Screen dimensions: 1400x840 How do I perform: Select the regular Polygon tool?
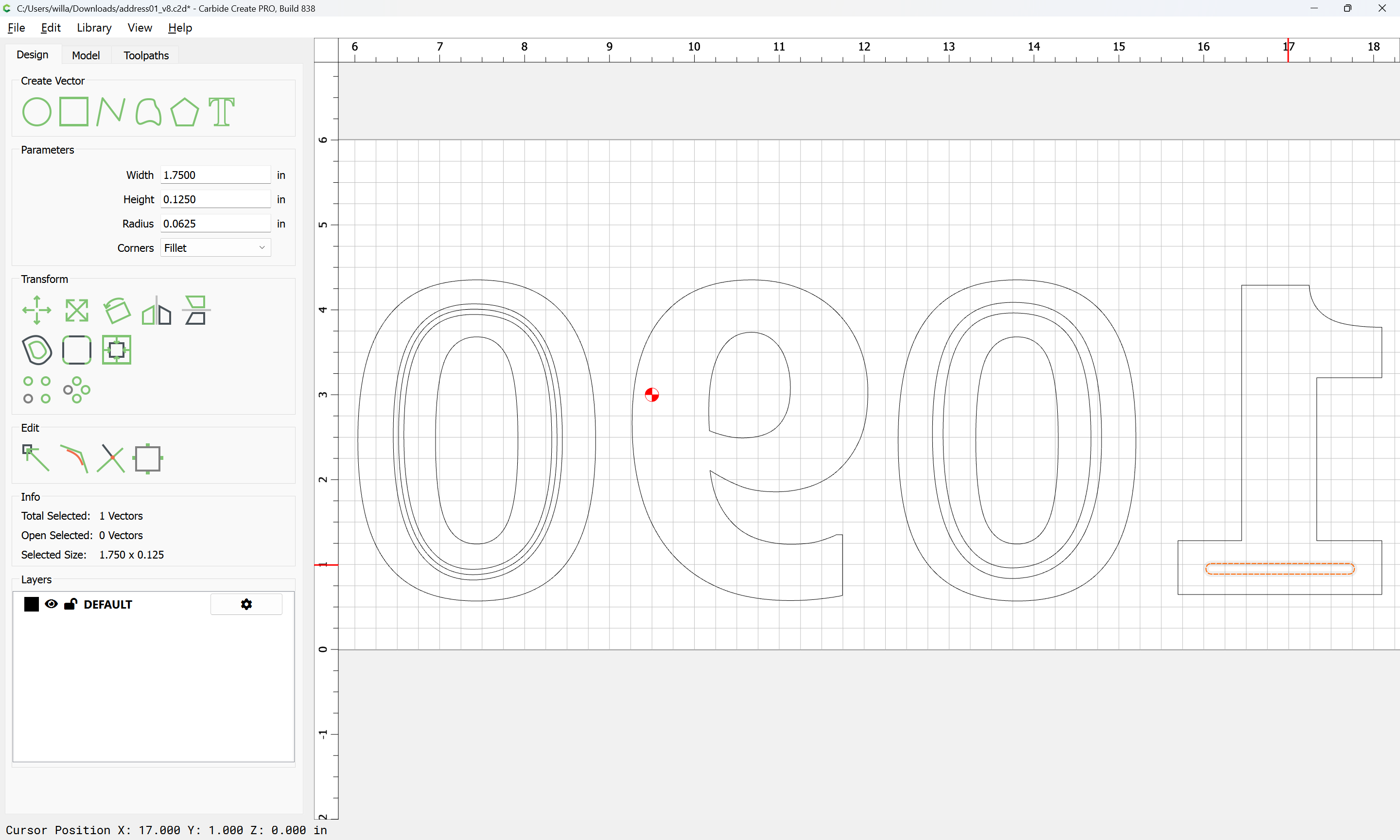click(184, 111)
